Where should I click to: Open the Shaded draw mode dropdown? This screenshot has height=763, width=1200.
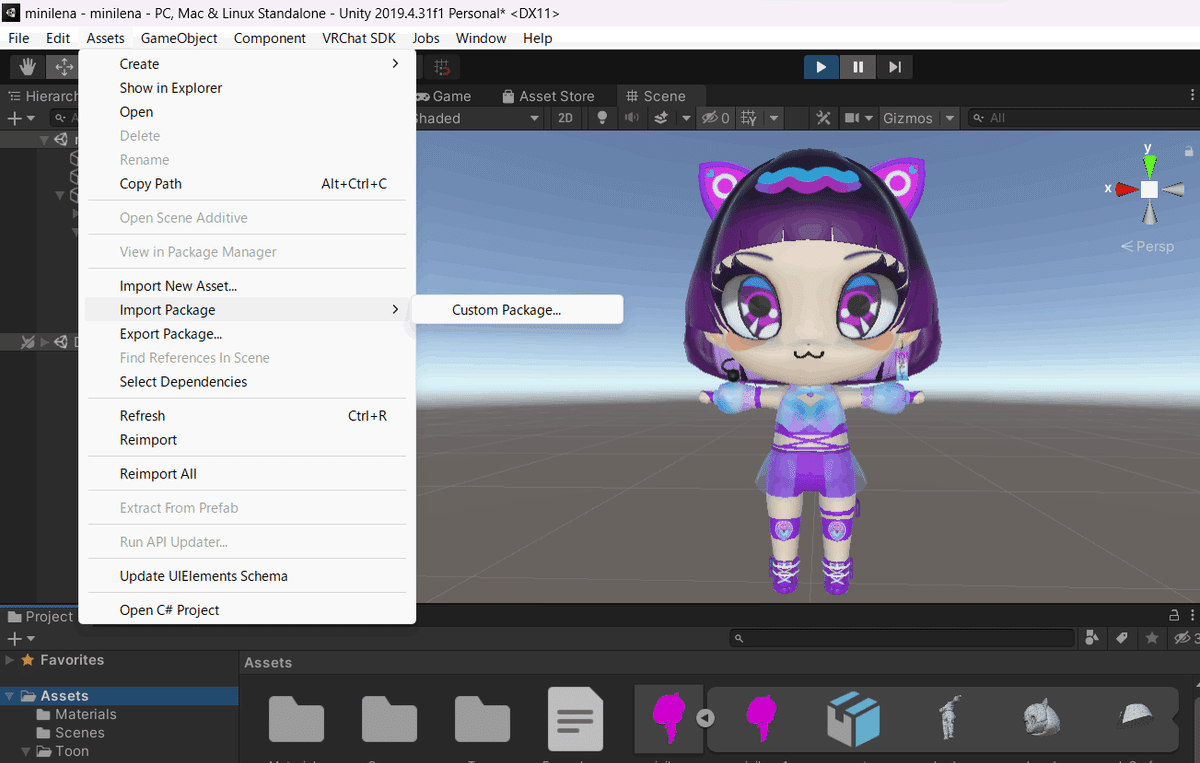478,118
